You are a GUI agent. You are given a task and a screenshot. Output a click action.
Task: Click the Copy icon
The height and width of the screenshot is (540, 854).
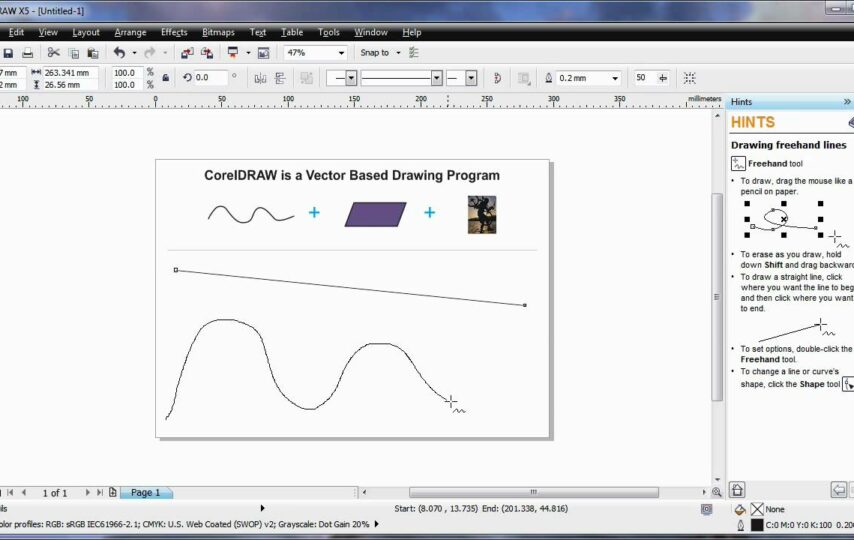click(x=74, y=53)
